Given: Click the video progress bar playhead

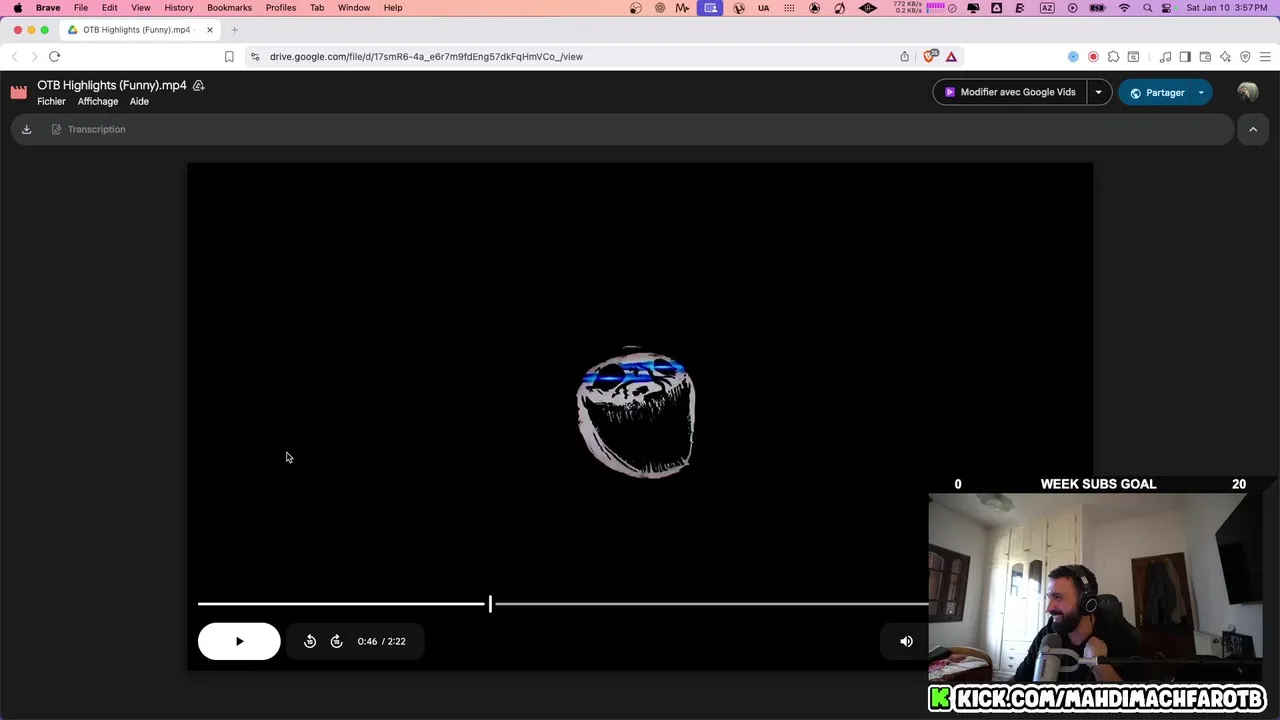Looking at the screenshot, I should pos(490,603).
